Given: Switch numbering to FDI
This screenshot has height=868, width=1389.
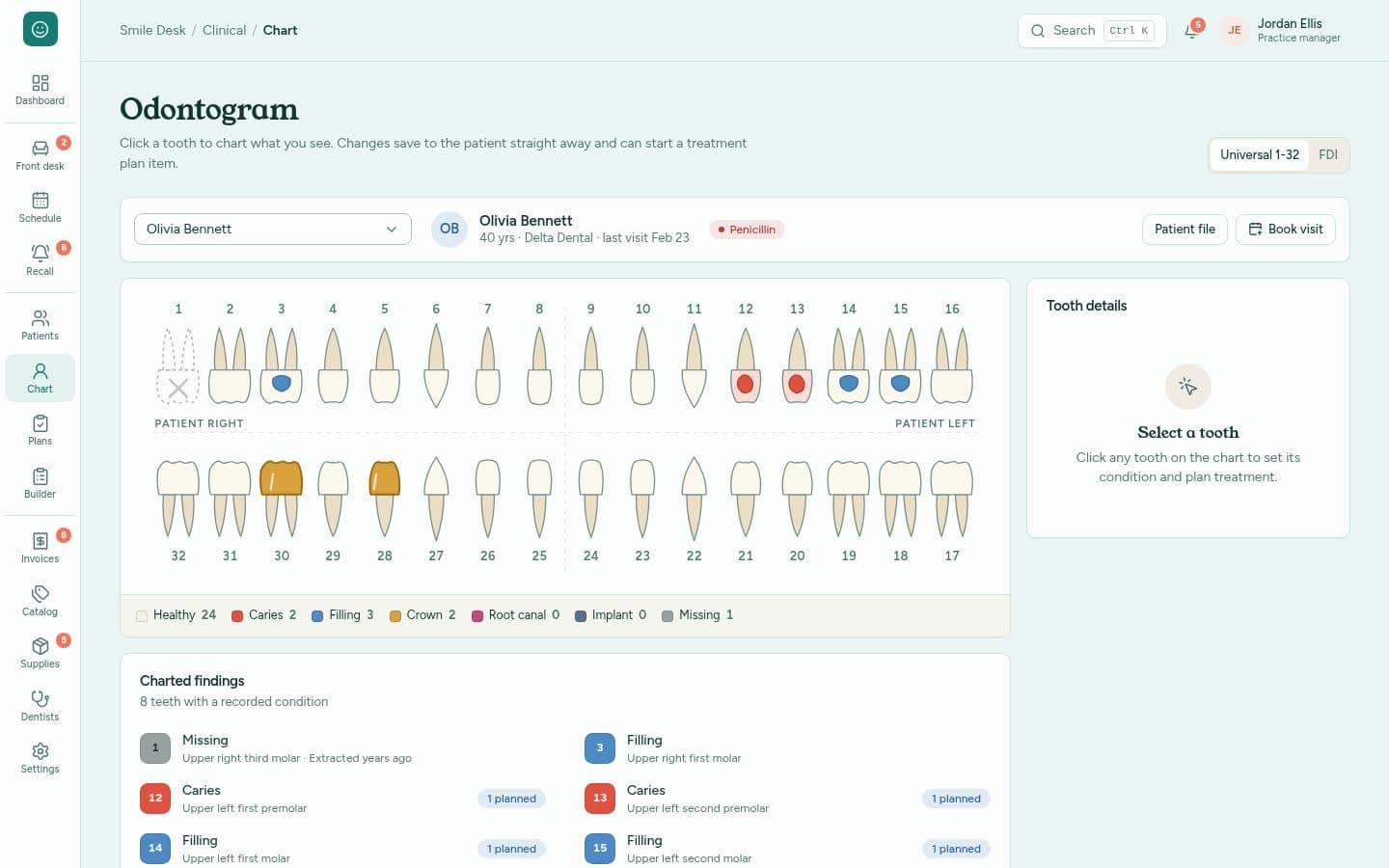Looking at the screenshot, I should tap(1328, 154).
